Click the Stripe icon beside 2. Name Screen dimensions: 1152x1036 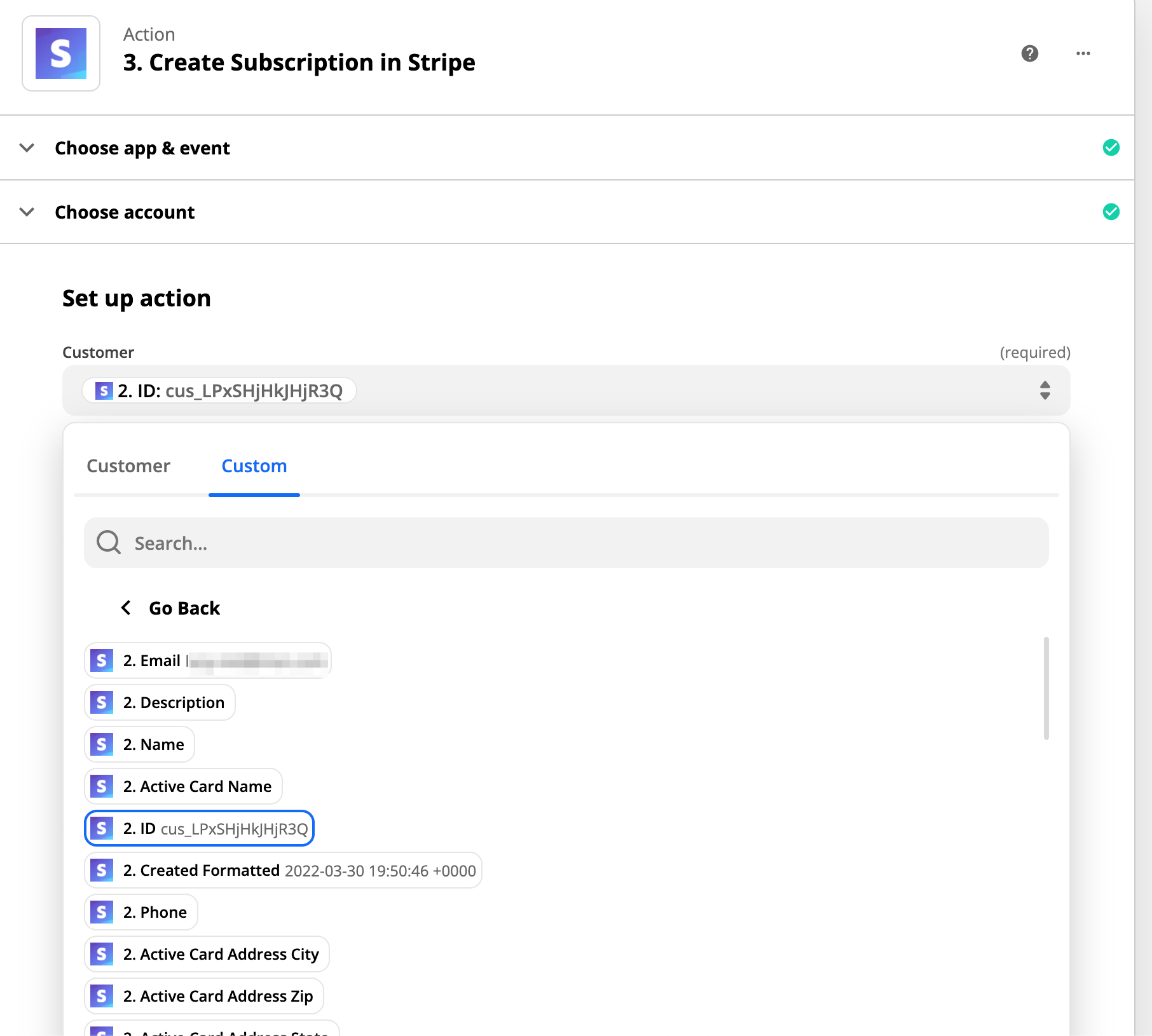tap(102, 744)
